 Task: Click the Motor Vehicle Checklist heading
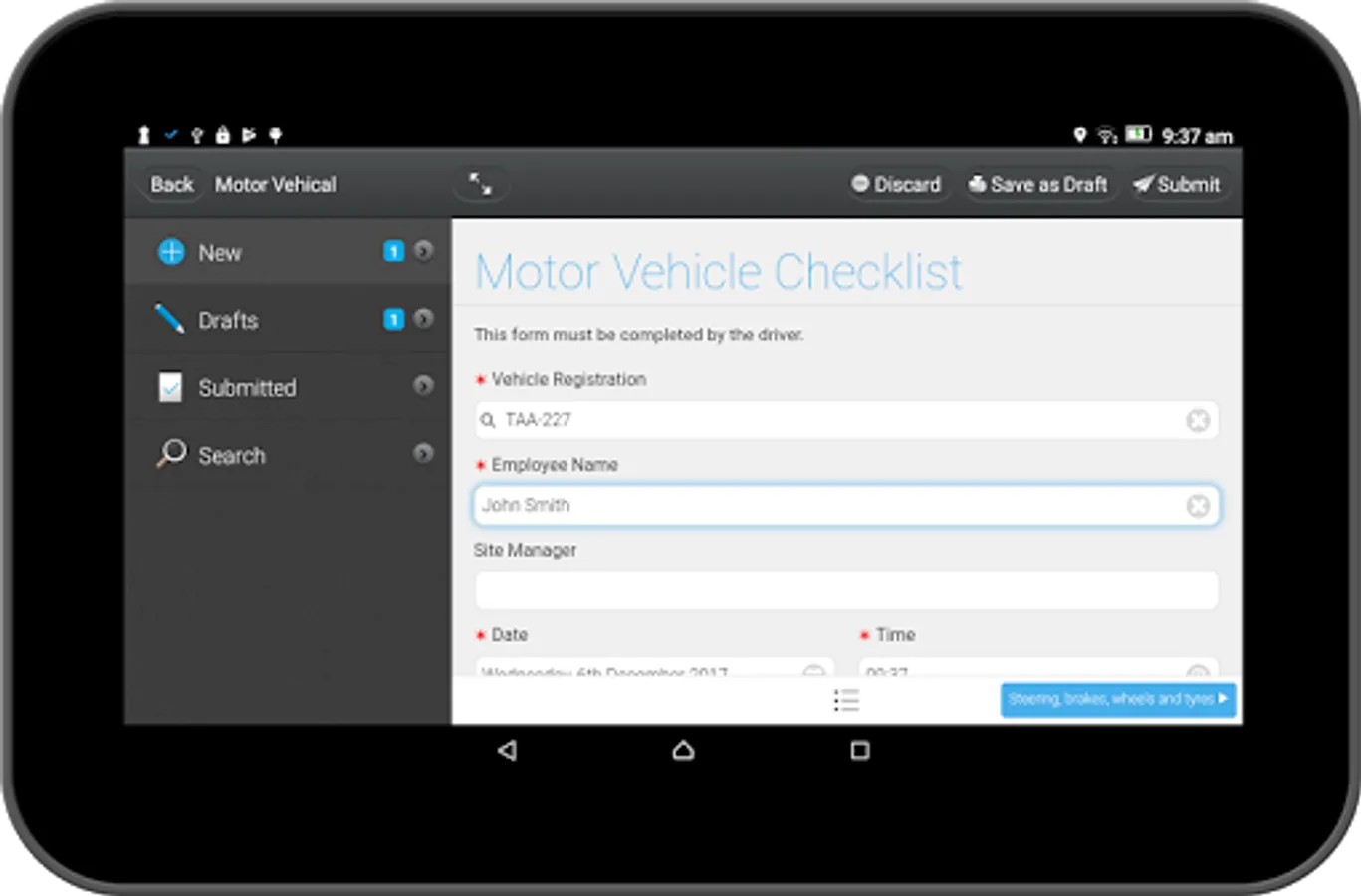(x=718, y=271)
